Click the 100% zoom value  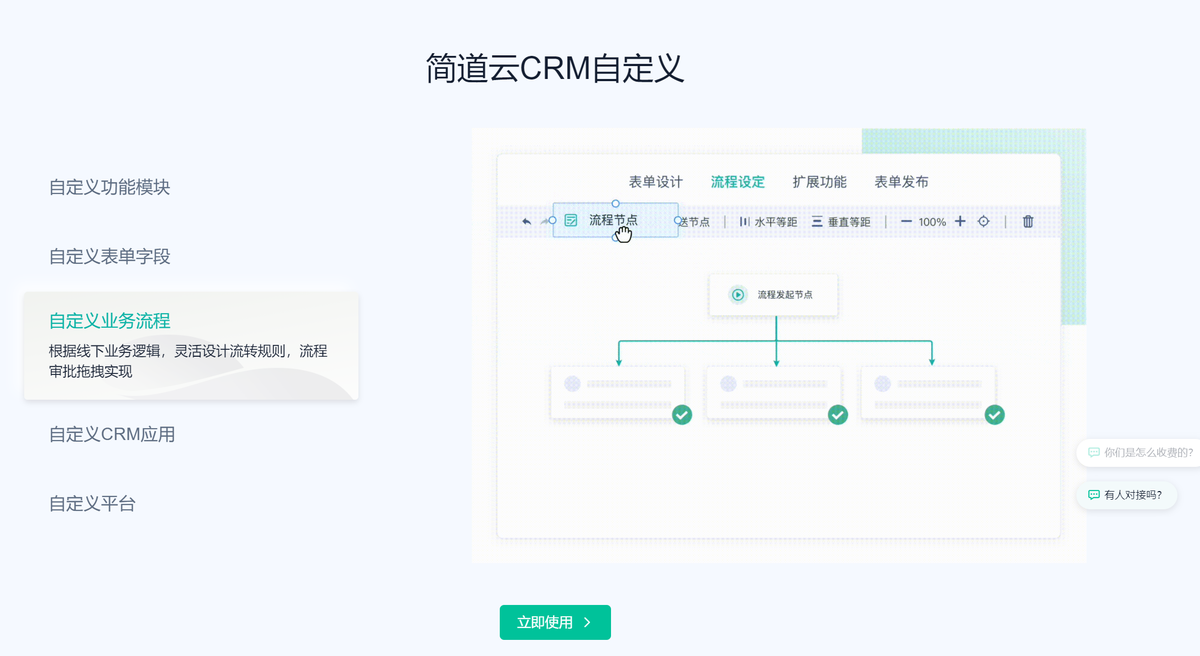[932, 222]
